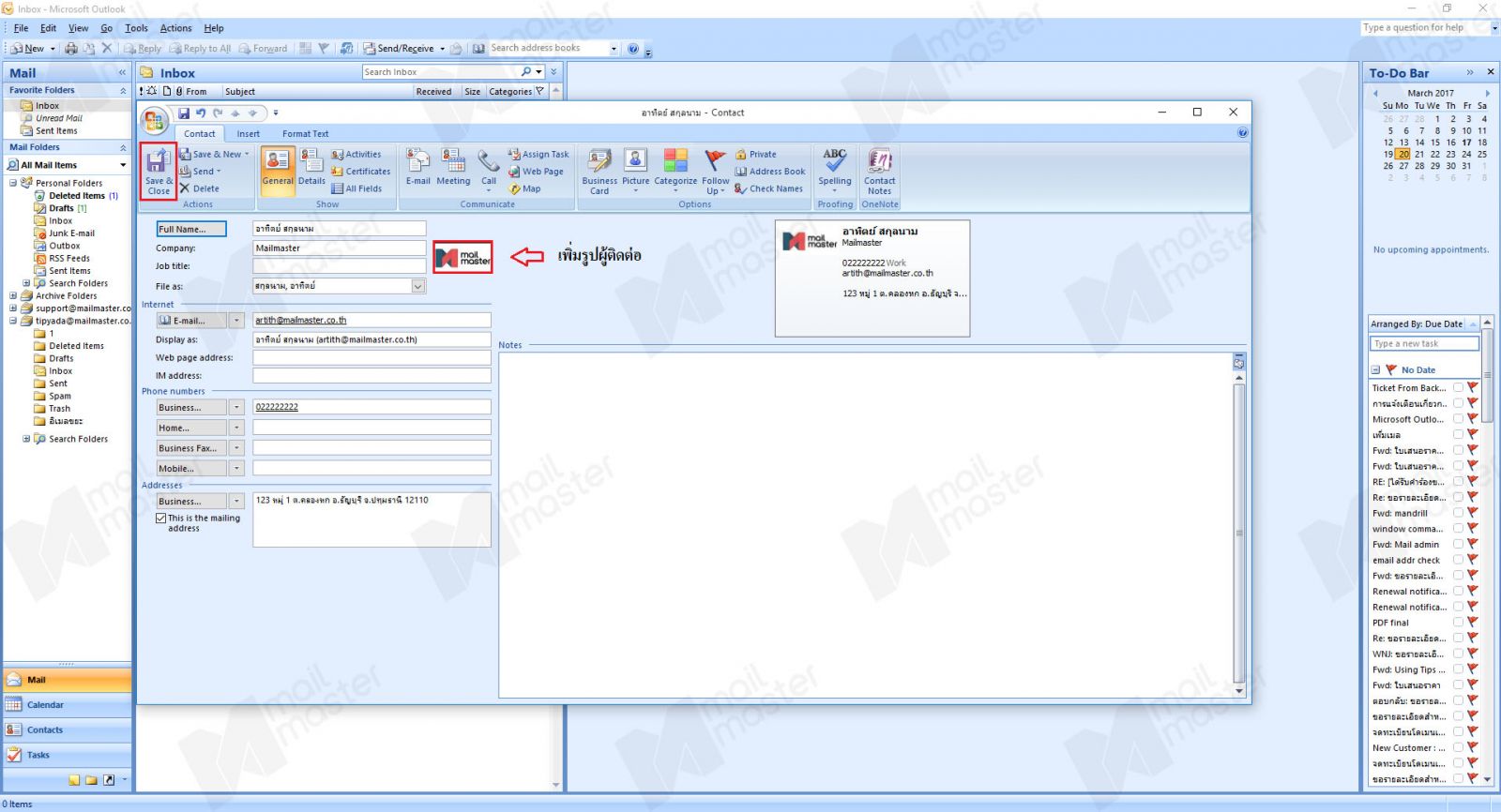Schedule a Meeting with the contact
This screenshot has height=812, width=1501.
tap(453, 169)
